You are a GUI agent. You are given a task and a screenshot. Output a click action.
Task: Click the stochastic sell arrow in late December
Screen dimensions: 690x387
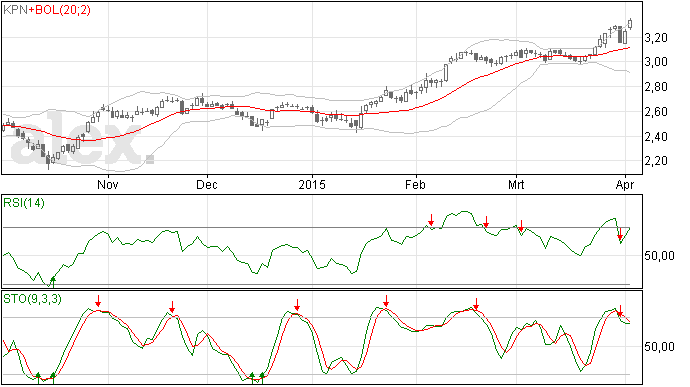coord(297,305)
